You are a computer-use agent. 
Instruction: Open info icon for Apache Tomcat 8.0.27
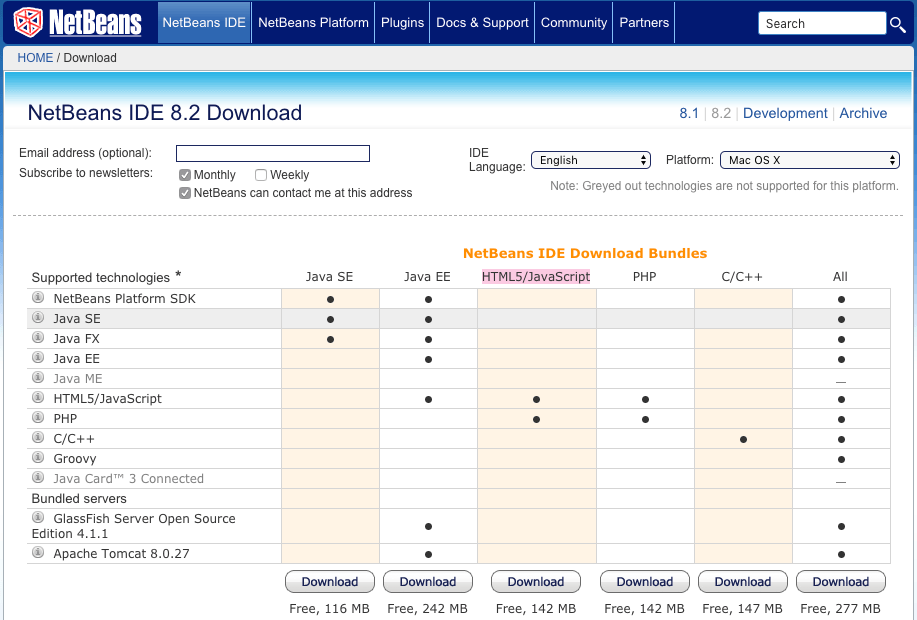(38, 552)
